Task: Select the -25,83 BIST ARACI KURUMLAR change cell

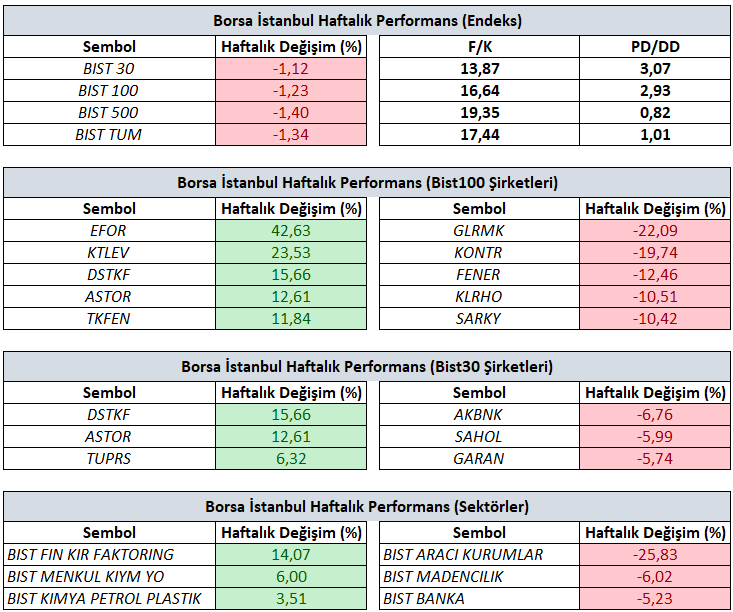Action: click(654, 555)
